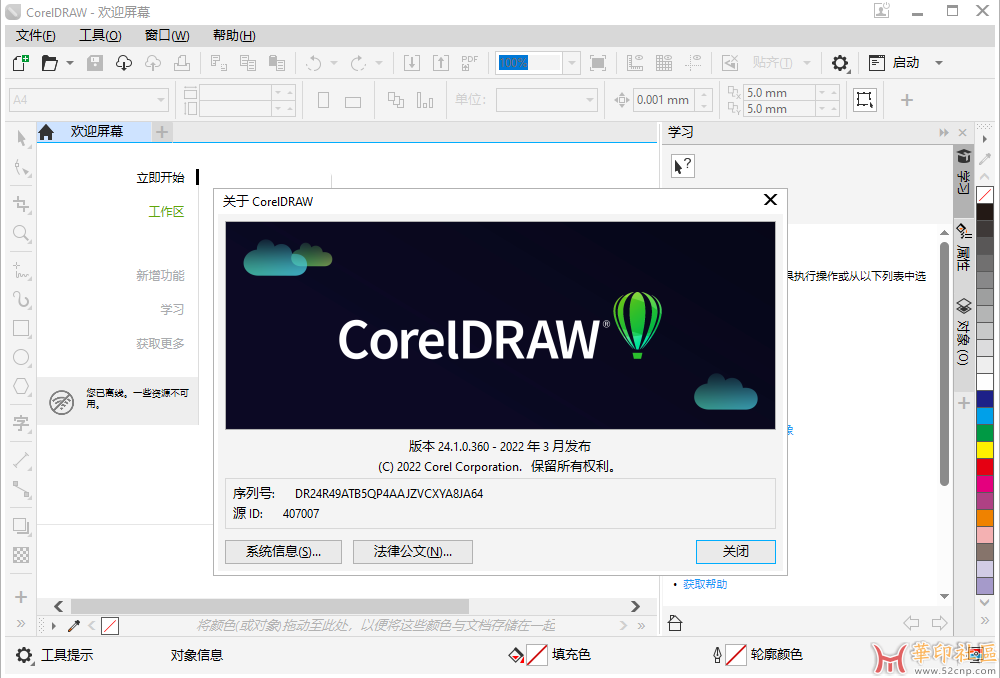Select the 欢迎屏幕 tab
This screenshot has height=678, width=1000.
(97, 131)
